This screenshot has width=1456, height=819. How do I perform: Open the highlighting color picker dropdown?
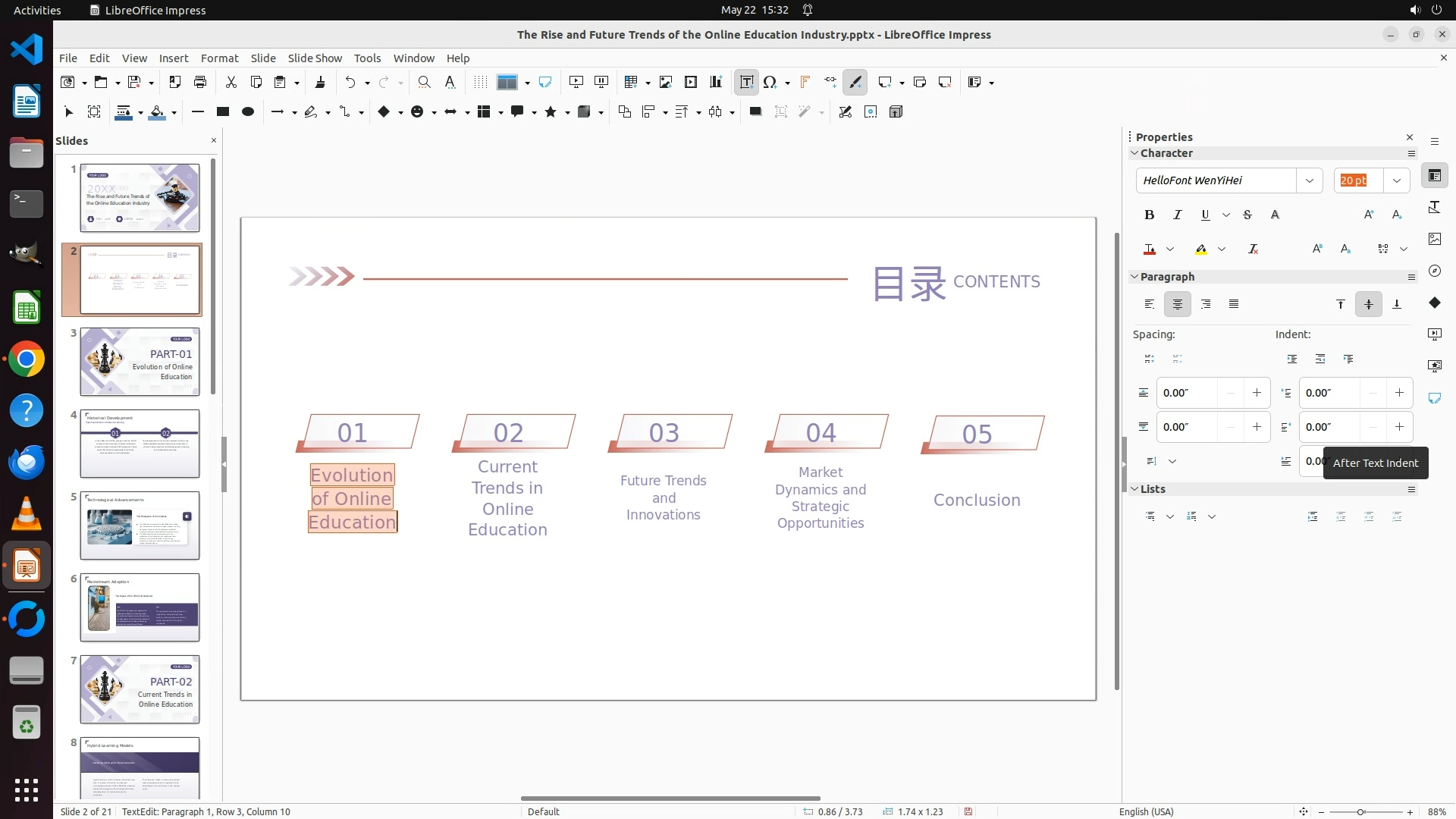coord(1222,249)
